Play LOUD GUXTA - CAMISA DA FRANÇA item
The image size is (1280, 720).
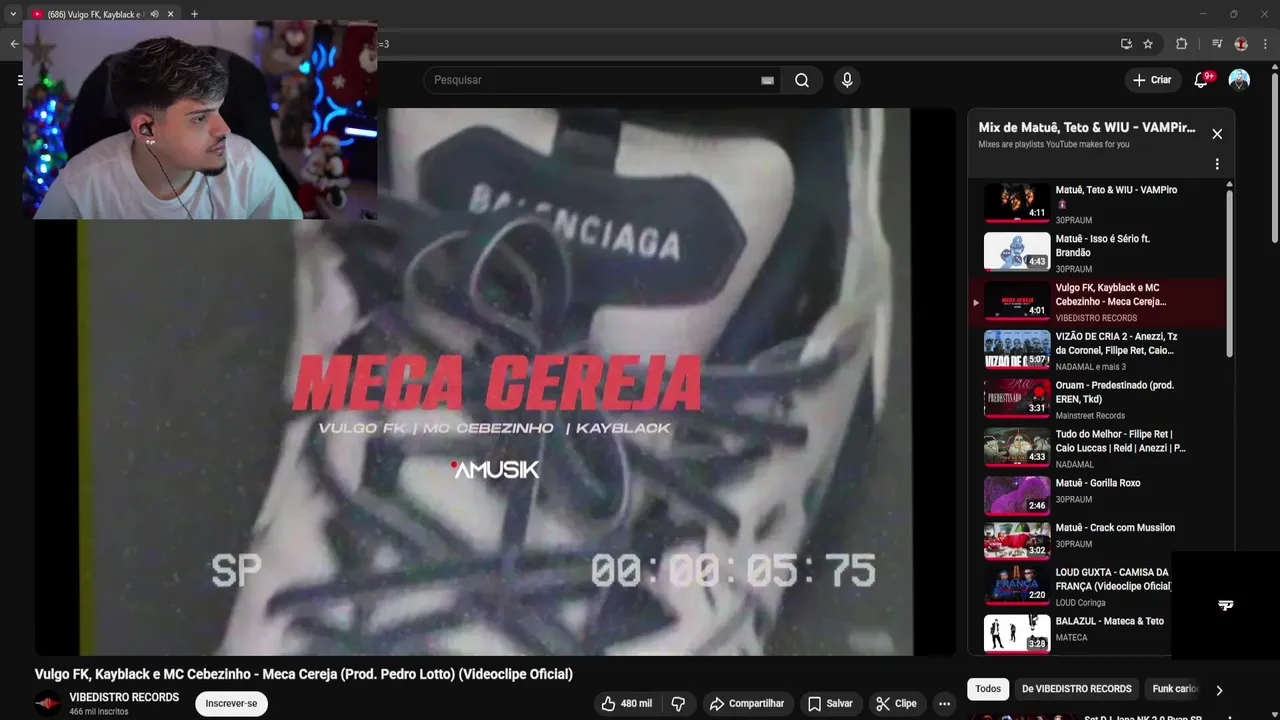coord(1078,586)
